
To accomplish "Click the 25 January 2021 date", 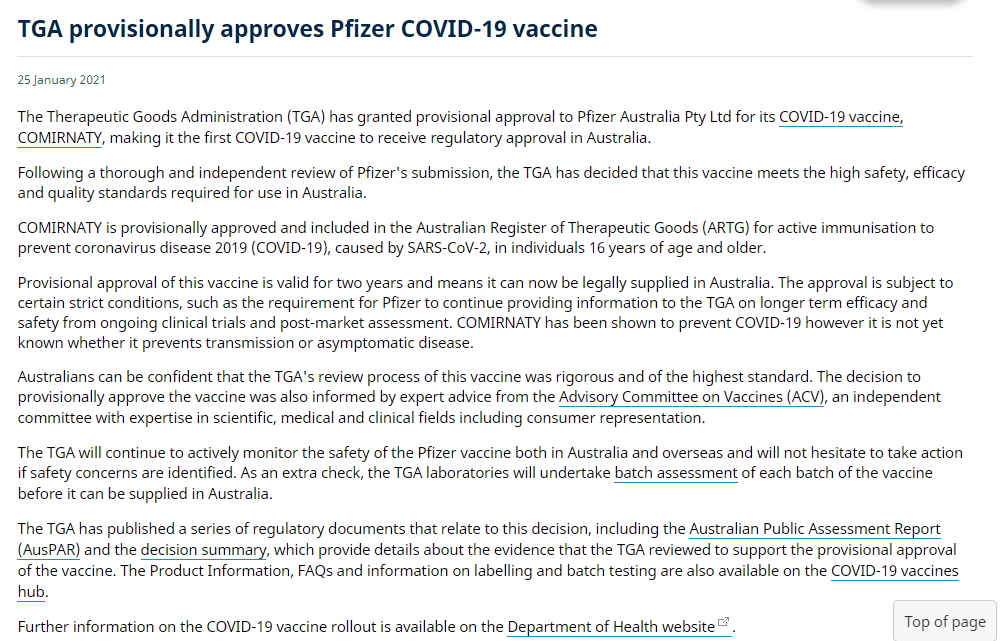I will [x=62, y=80].
